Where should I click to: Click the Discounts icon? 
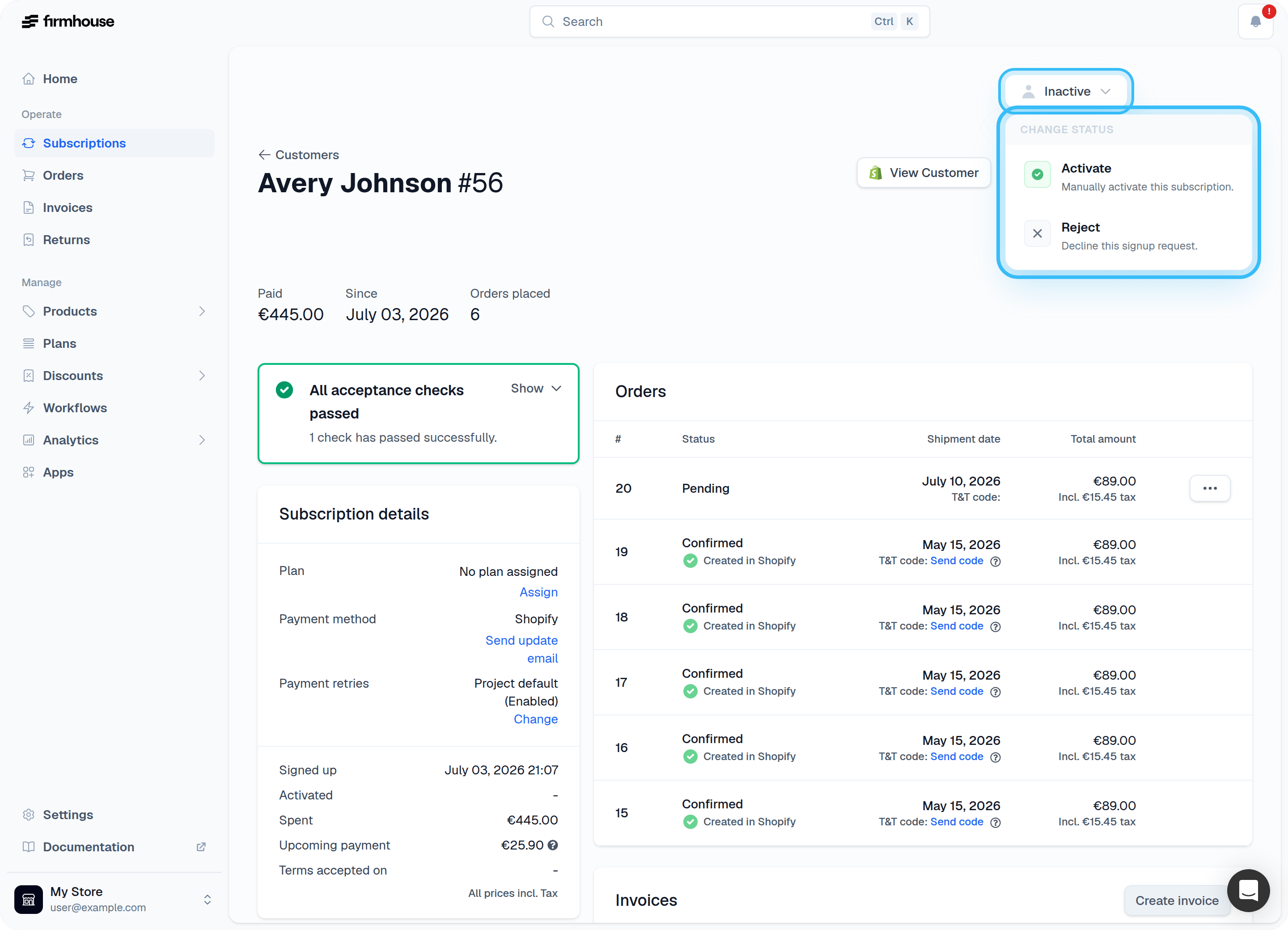[28, 375]
